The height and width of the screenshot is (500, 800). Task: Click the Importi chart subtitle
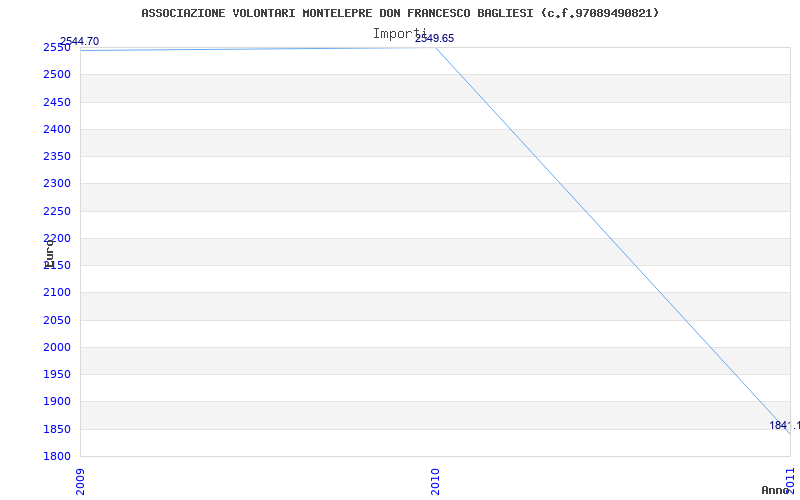coord(399,33)
